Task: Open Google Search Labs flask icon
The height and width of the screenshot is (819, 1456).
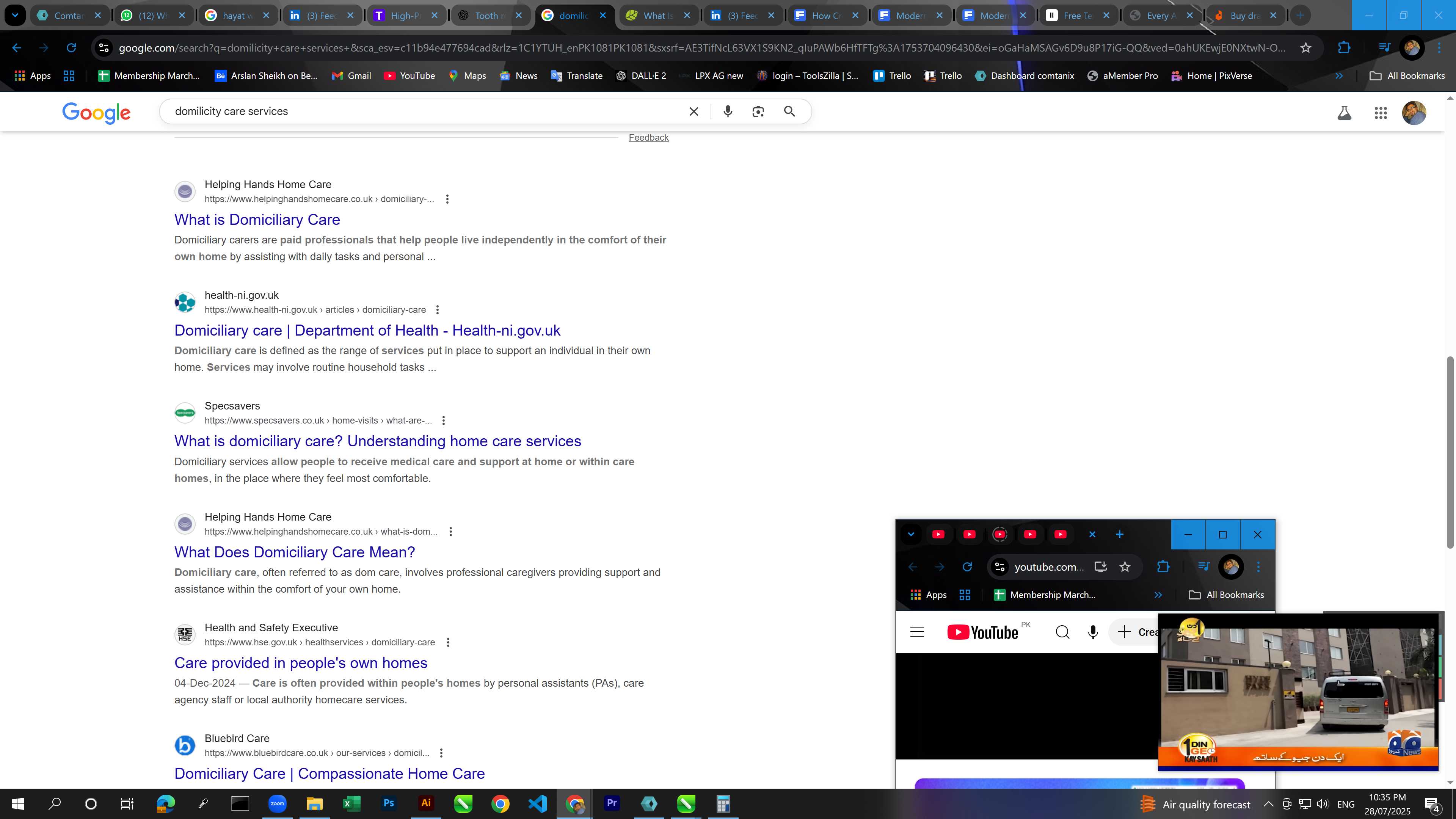Action: pyautogui.click(x=1344, y=113)
